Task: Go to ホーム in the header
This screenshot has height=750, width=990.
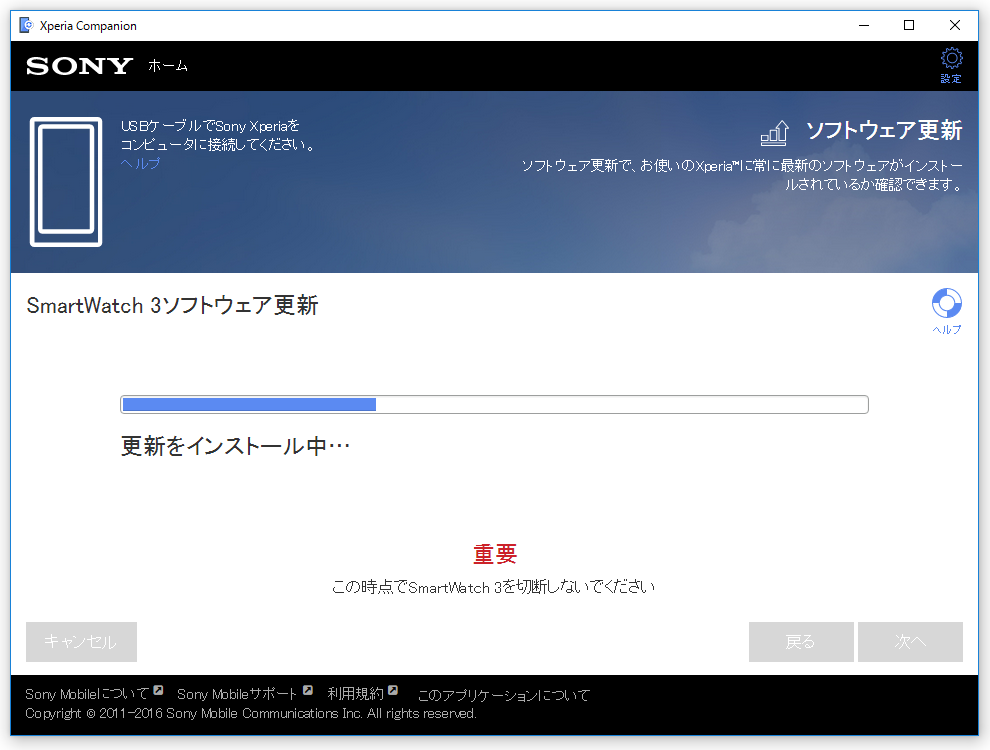Action: coord(168,66)
